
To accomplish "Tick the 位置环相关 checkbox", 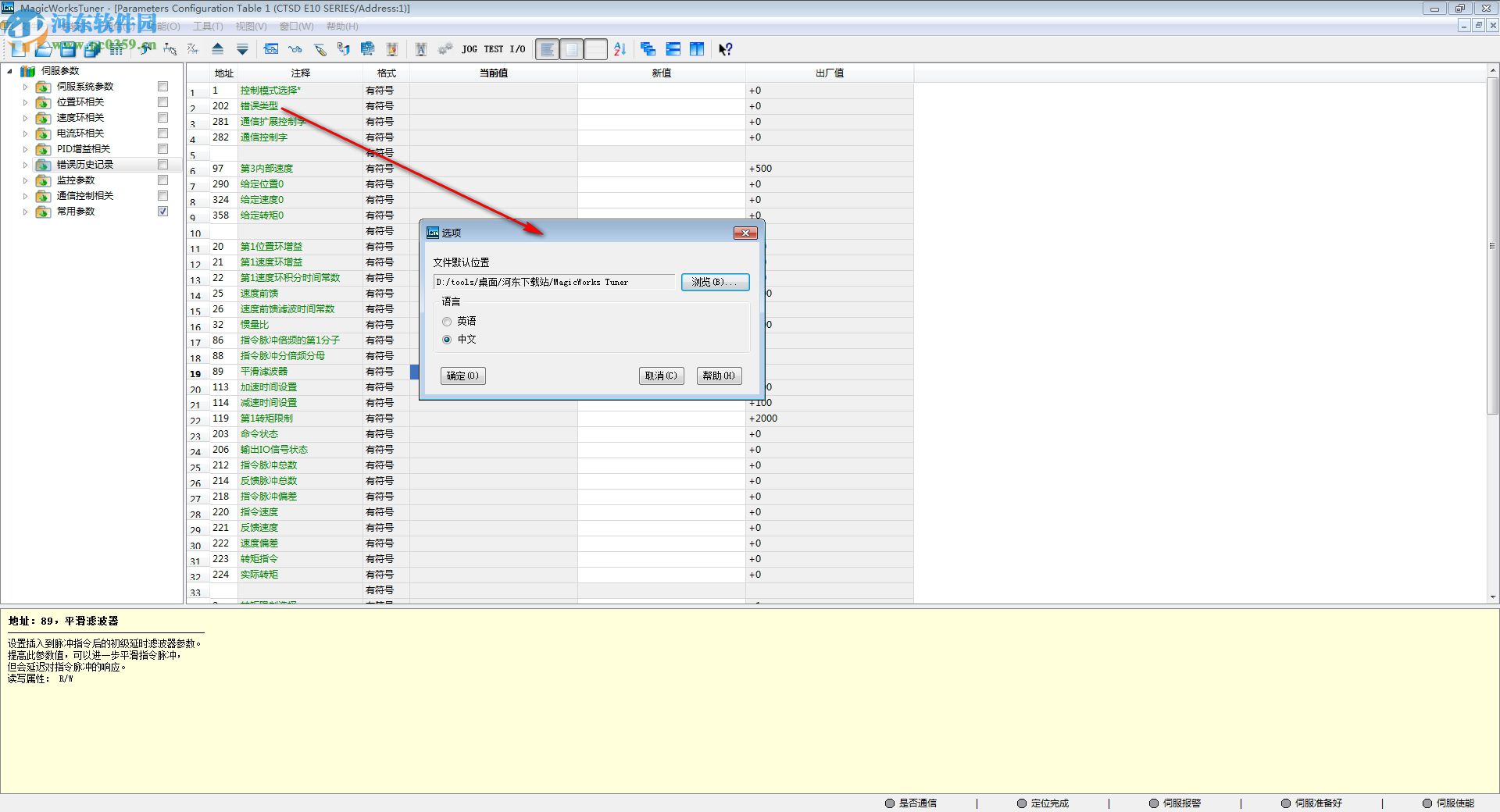I will pyautogui.click(x=162, y=101).
